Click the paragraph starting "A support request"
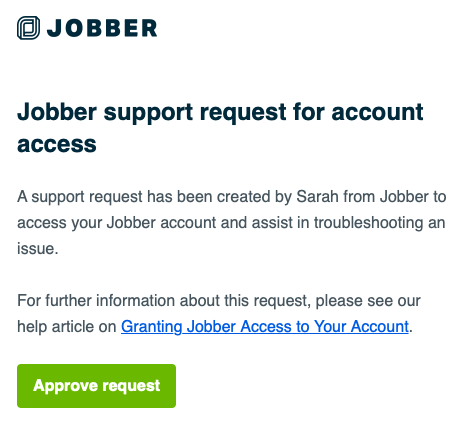Image resolution: width=464 pixels, height=437 pixels. (x=232, y=222)
